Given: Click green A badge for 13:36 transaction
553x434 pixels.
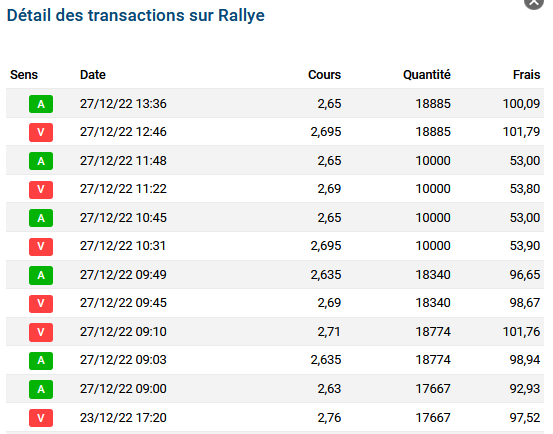Looking at the screenshot, I should click(41, 104).
